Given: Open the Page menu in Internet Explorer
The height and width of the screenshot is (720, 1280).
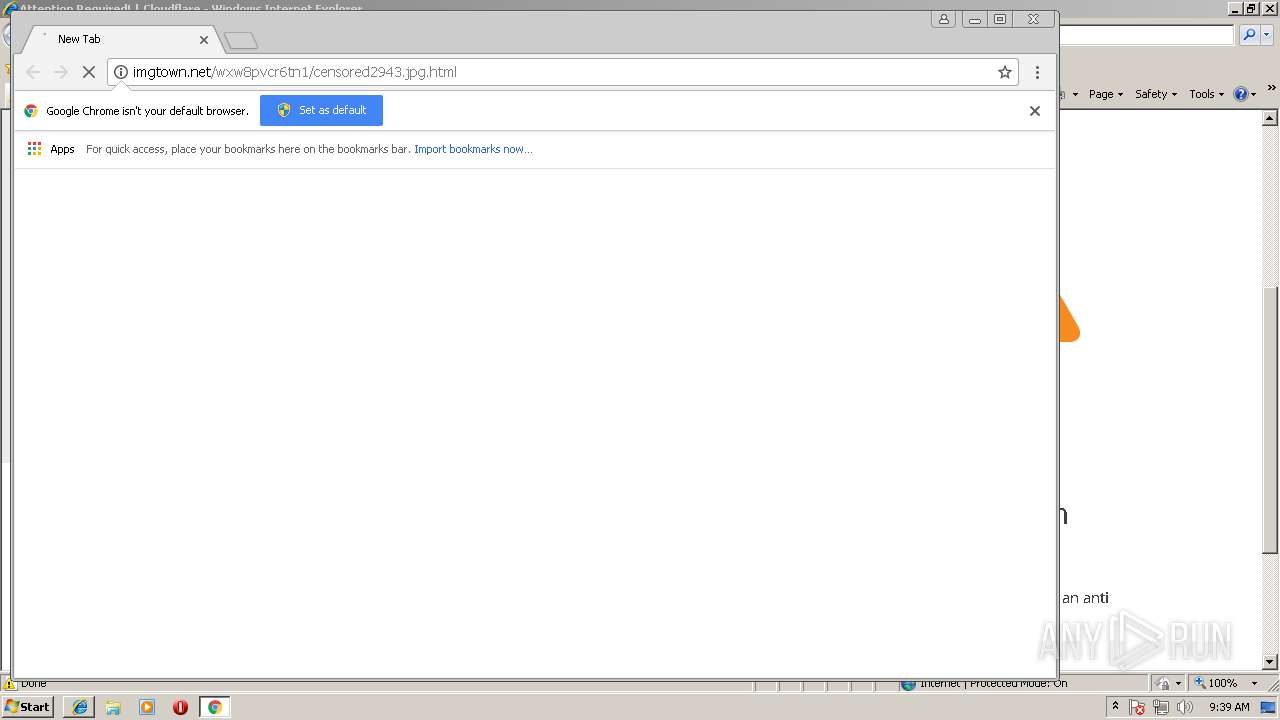Looking at the screenshot, I should pos(1105,94).
